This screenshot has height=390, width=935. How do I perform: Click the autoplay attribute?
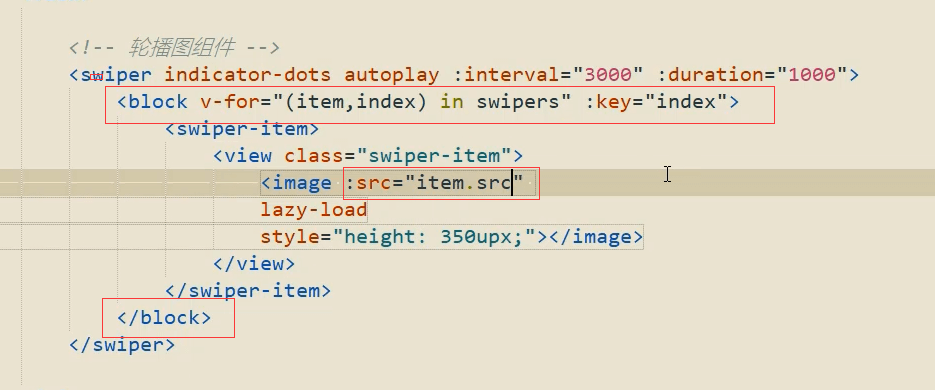pos(391,75)
